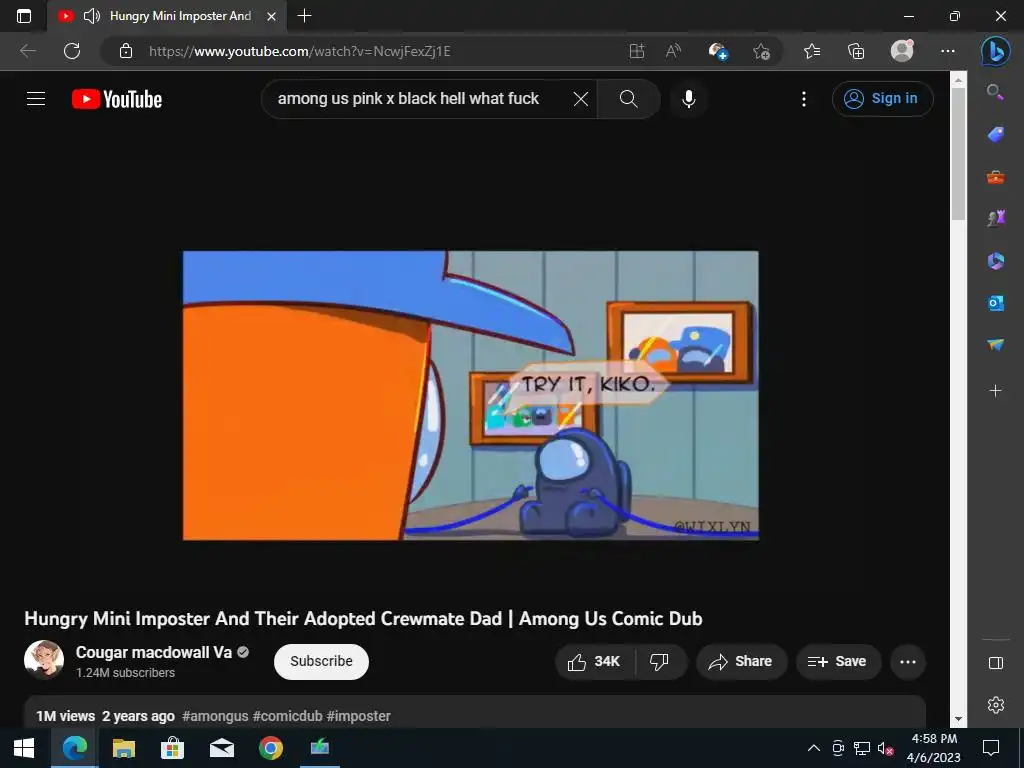The image size is (1024, 768).
Task: Go to the YouTube home logo
Action: pyautogui.click(x=117, y=99)
